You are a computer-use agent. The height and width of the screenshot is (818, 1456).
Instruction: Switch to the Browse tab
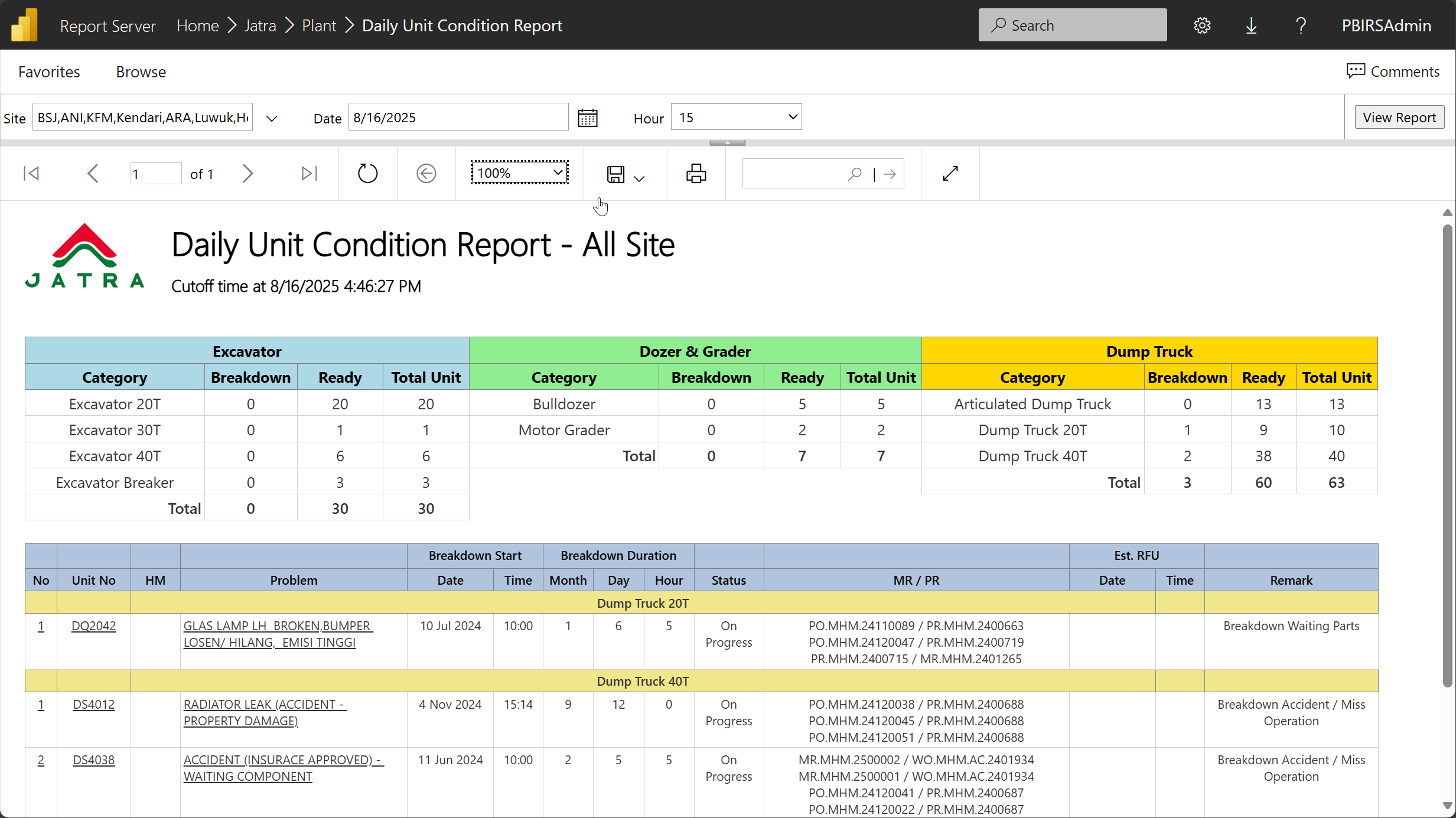[x=141, y=72]
